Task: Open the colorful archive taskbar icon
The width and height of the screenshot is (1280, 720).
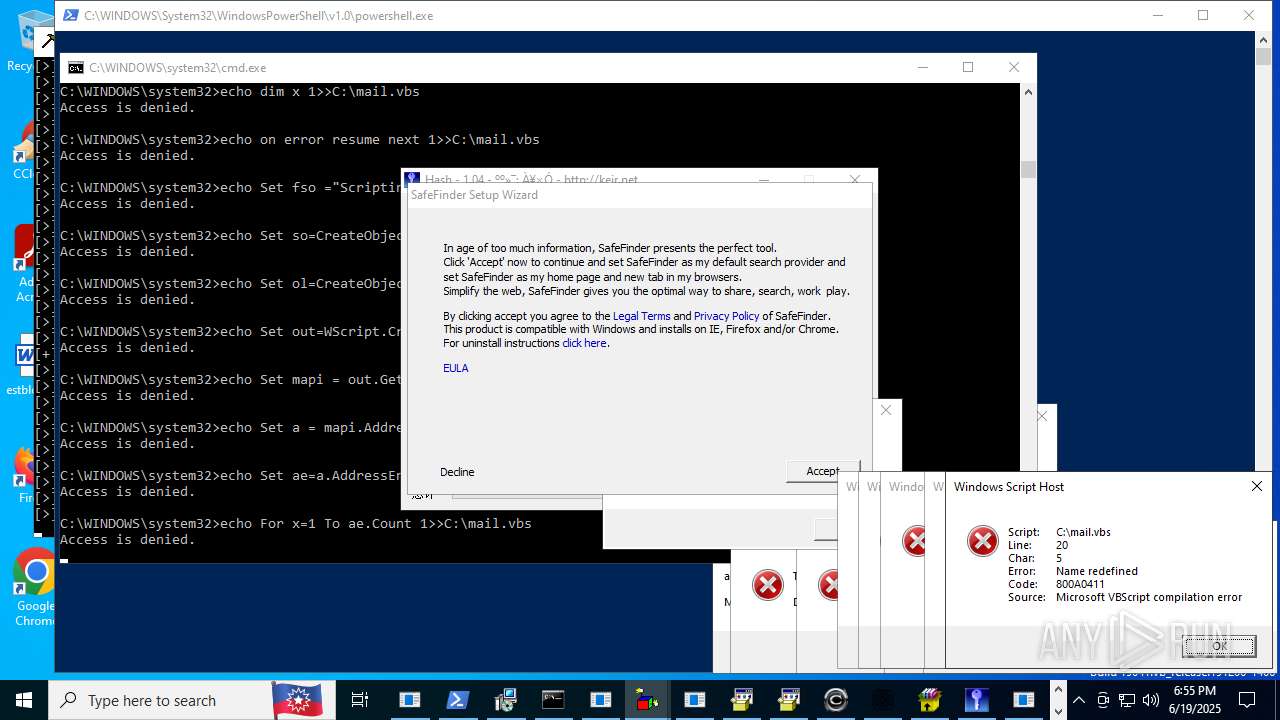Action: [x=930, y=700]
